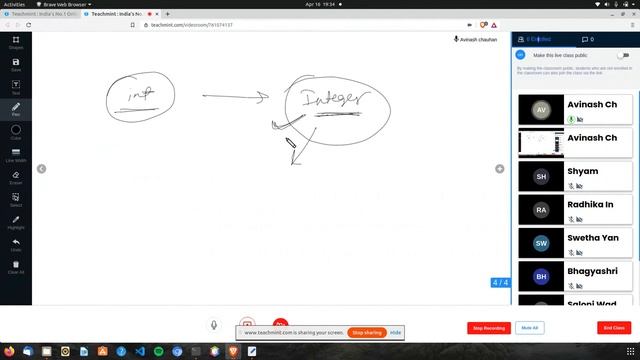
Task: Click the Save whiteboard icon
Action: point(16,65)
